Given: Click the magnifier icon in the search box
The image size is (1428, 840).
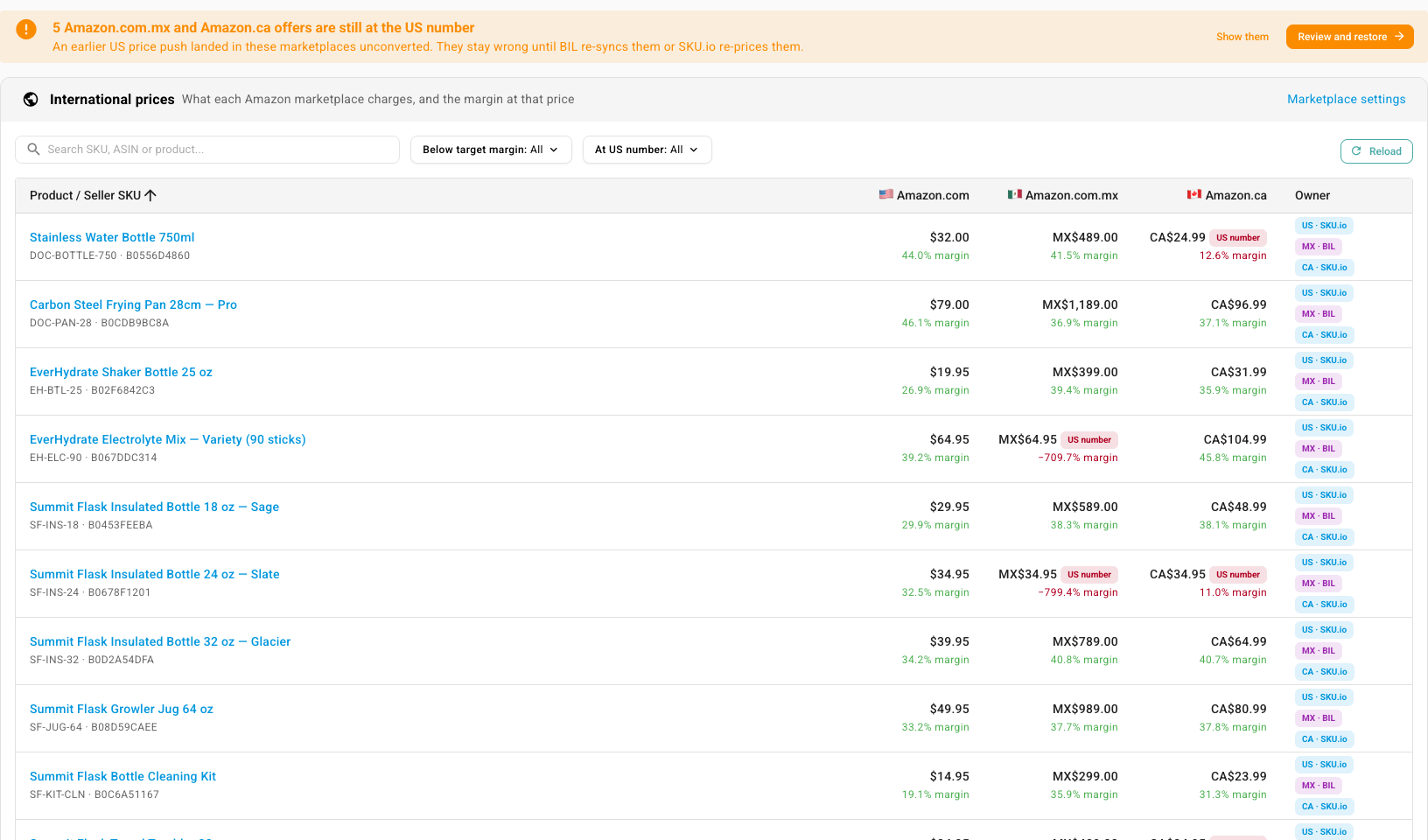Looking at the screenshot, I should (34, 150).
